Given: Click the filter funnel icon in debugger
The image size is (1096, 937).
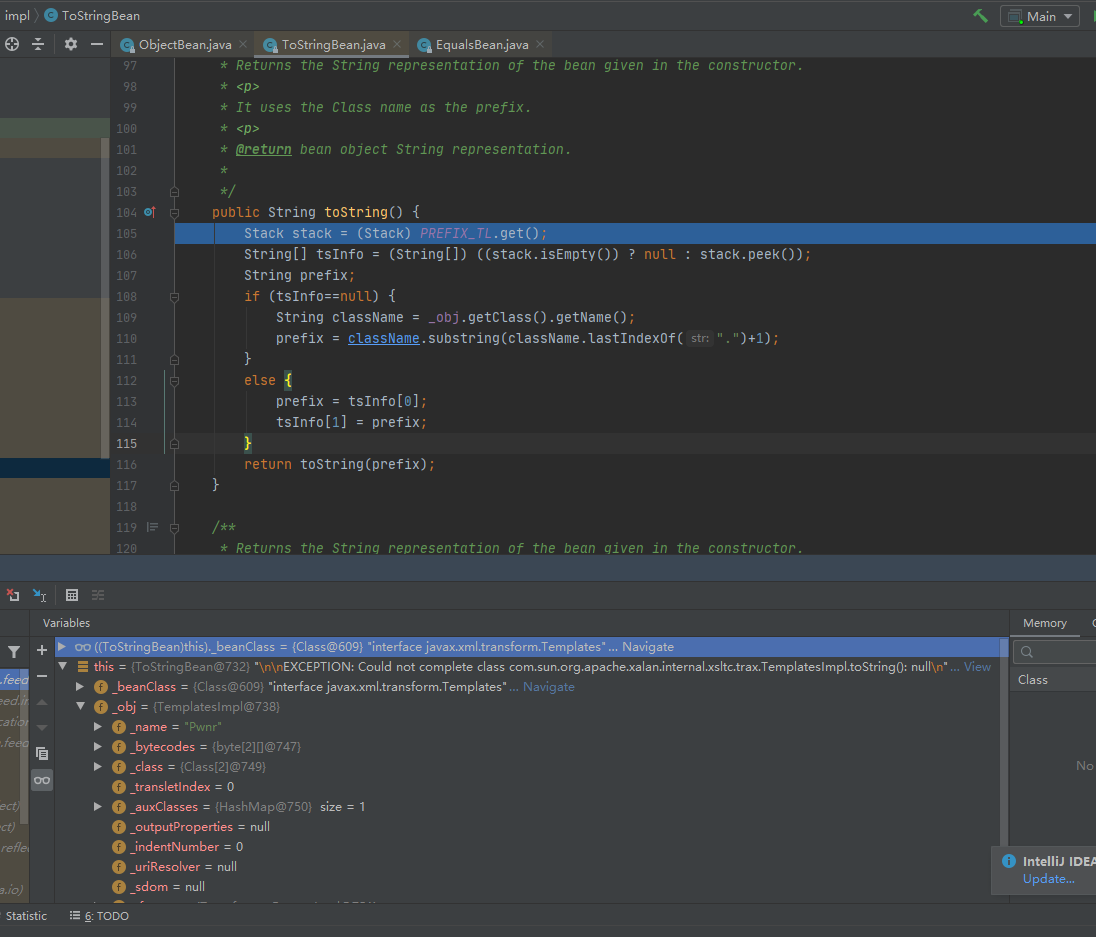Looking at the screenshot, I should click(x=14, y=652).
